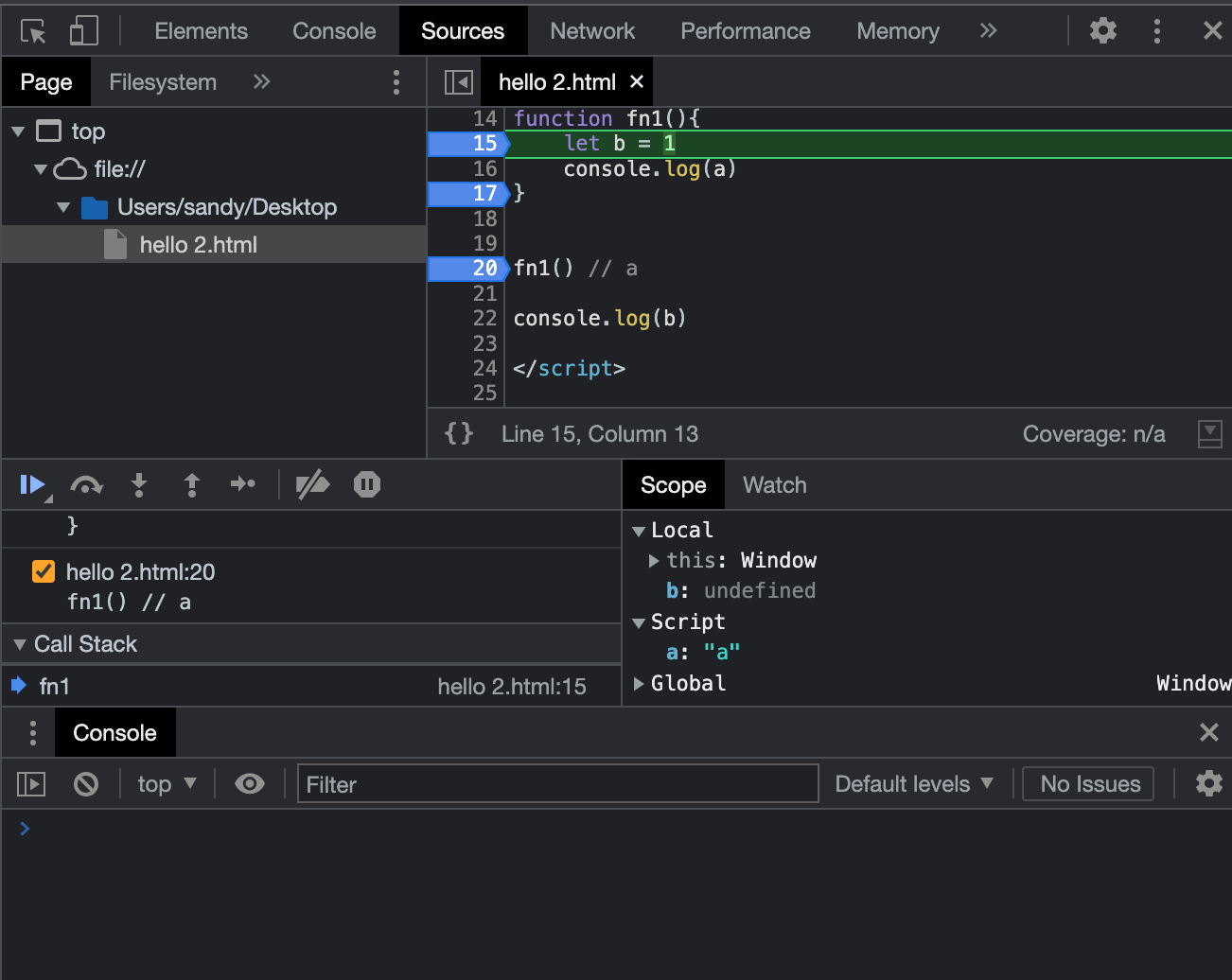
Task: Deactivate breakpoints icon
Action: point(312,485)
